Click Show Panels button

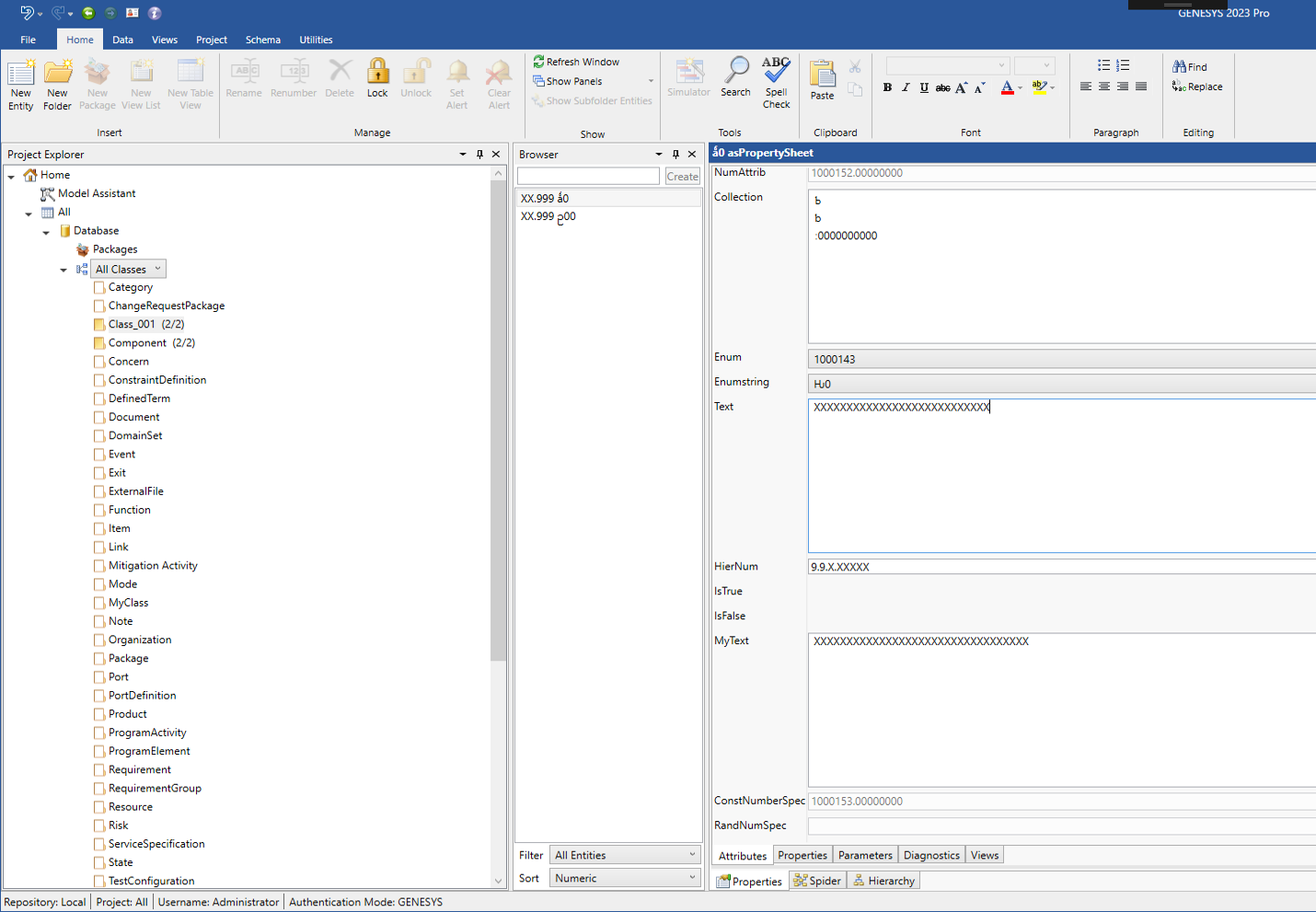click(x=573, y=81)
